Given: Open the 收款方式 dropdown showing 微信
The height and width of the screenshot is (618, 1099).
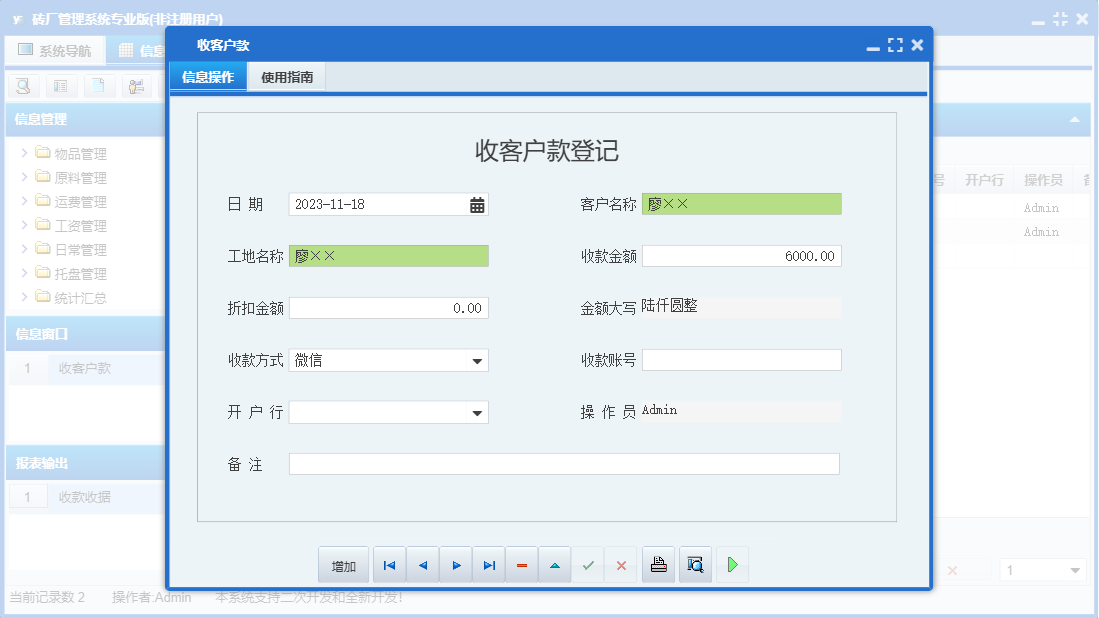Looking at the screenshot, I should click(478, 360).
